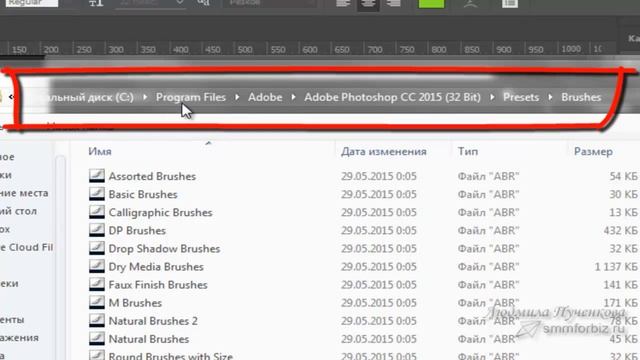640x360 pixels.
Task: Expand the arrow after Program Files breadcrumb
Action: [x=237, y=97]
